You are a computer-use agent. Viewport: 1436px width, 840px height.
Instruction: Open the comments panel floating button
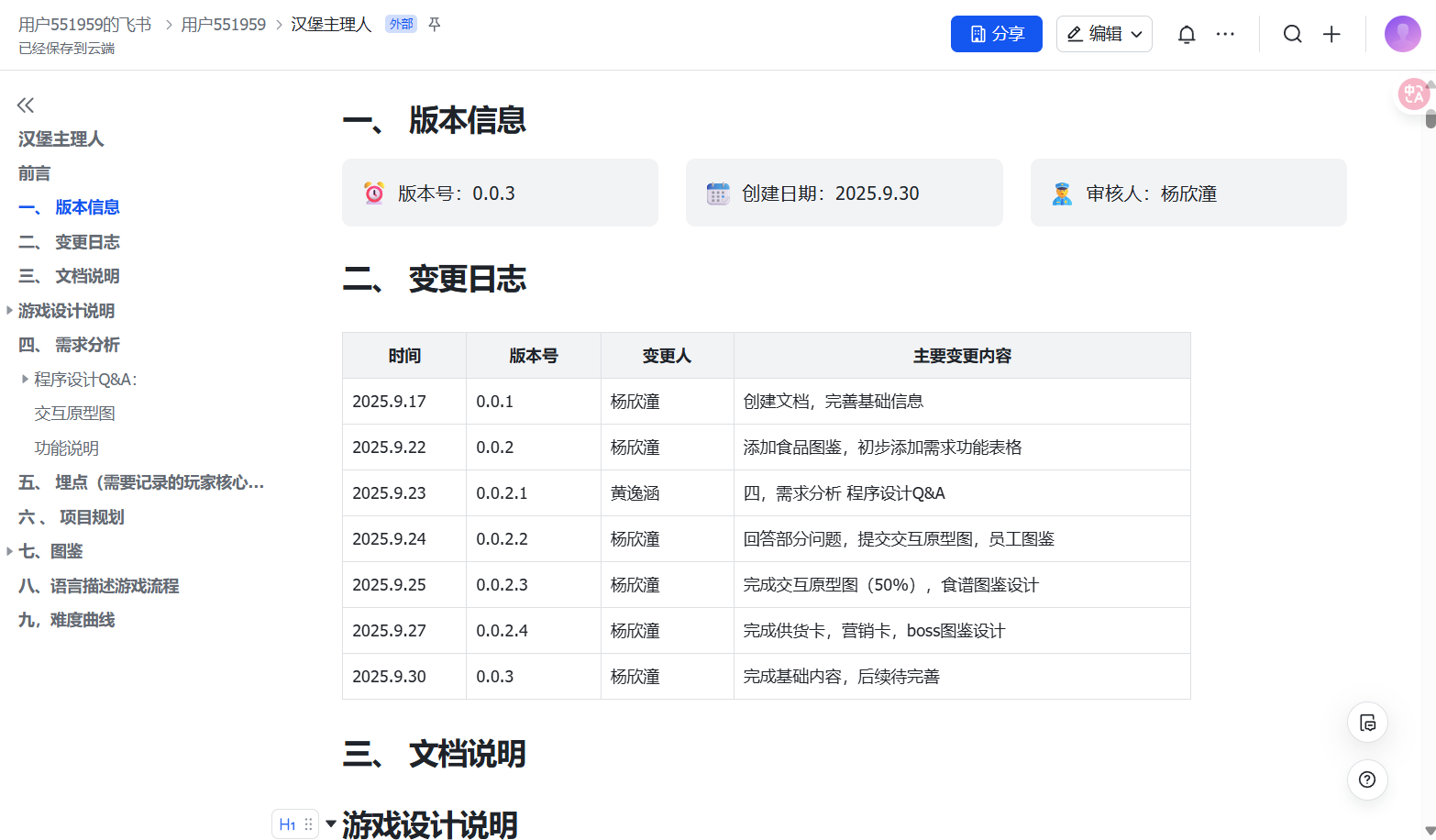pos(1367,723)
